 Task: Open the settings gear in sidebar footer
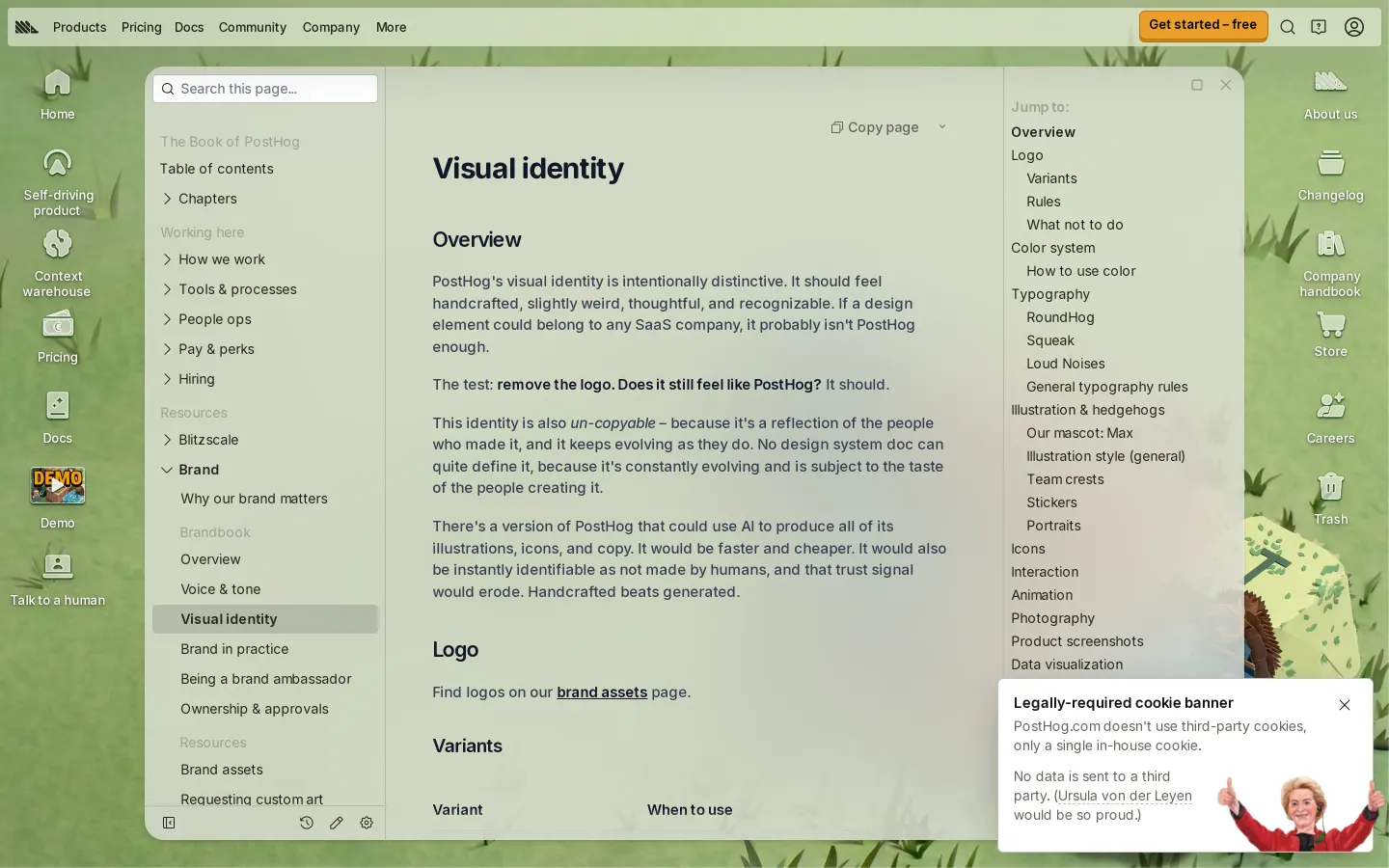click(367, 823)
